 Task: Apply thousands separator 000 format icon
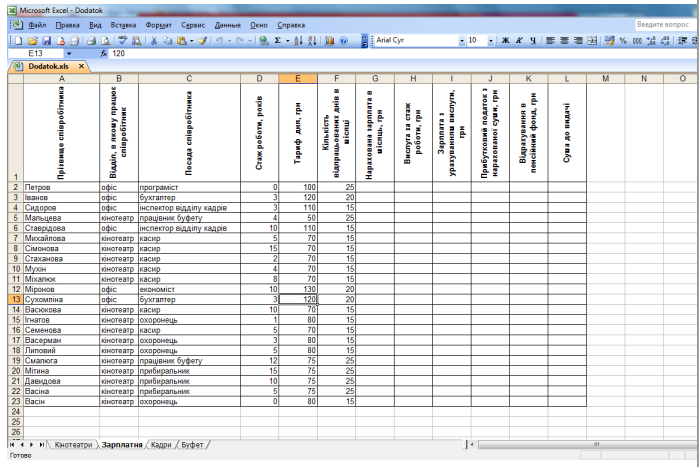(x=637, y=41)
